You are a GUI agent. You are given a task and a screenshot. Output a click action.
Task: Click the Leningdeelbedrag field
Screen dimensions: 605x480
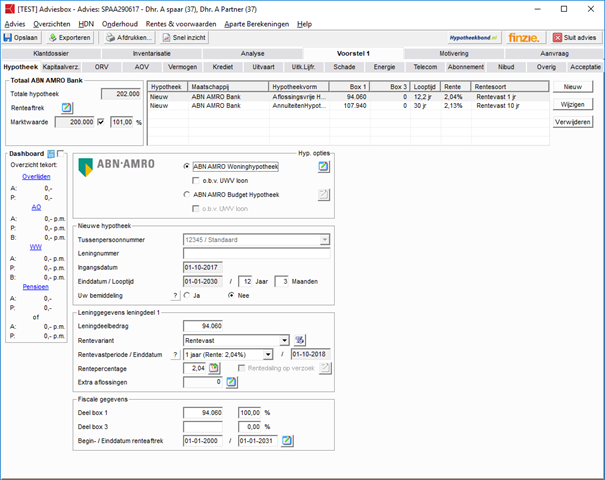click(x=203, y=326)
